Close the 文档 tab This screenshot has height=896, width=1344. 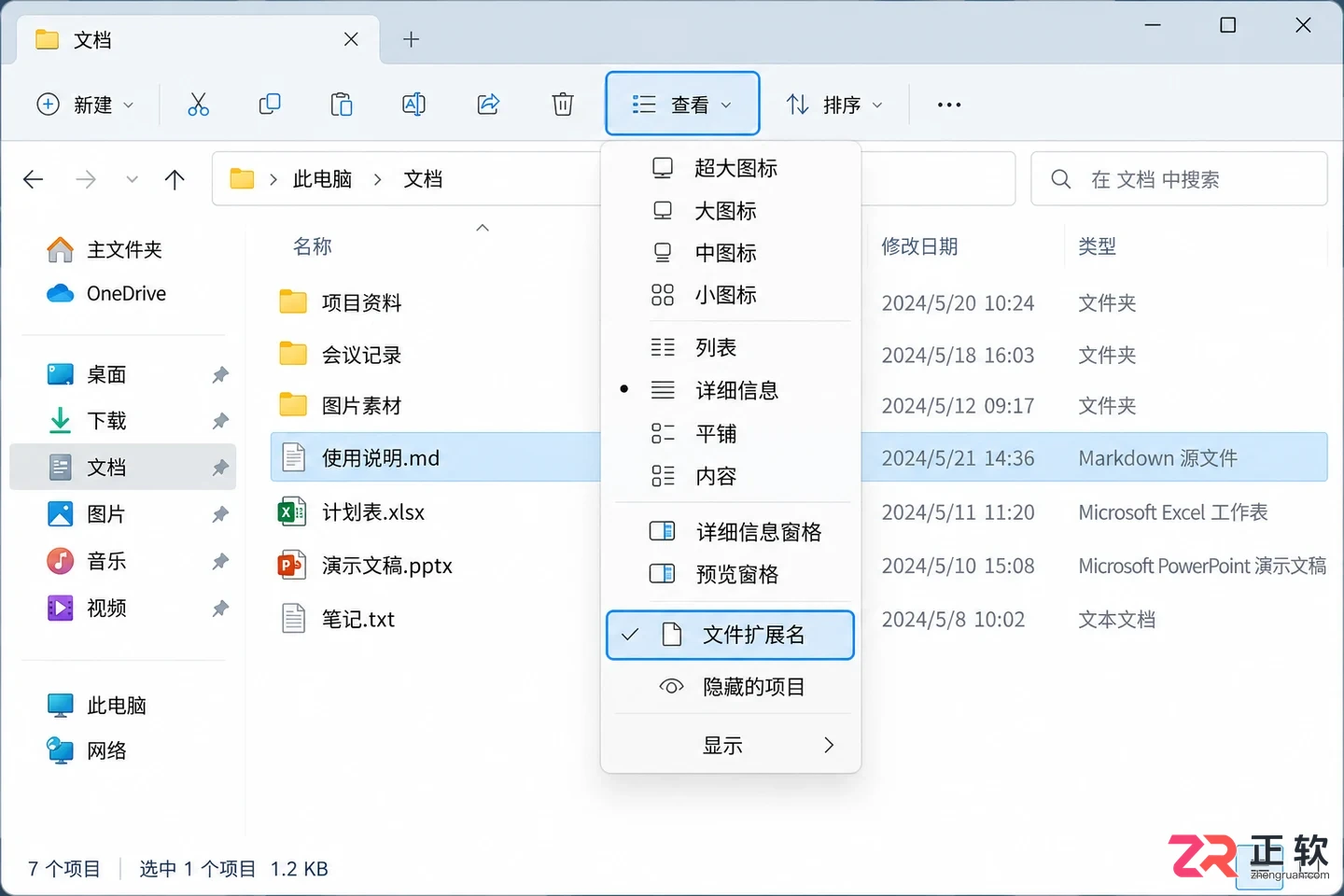351,39
